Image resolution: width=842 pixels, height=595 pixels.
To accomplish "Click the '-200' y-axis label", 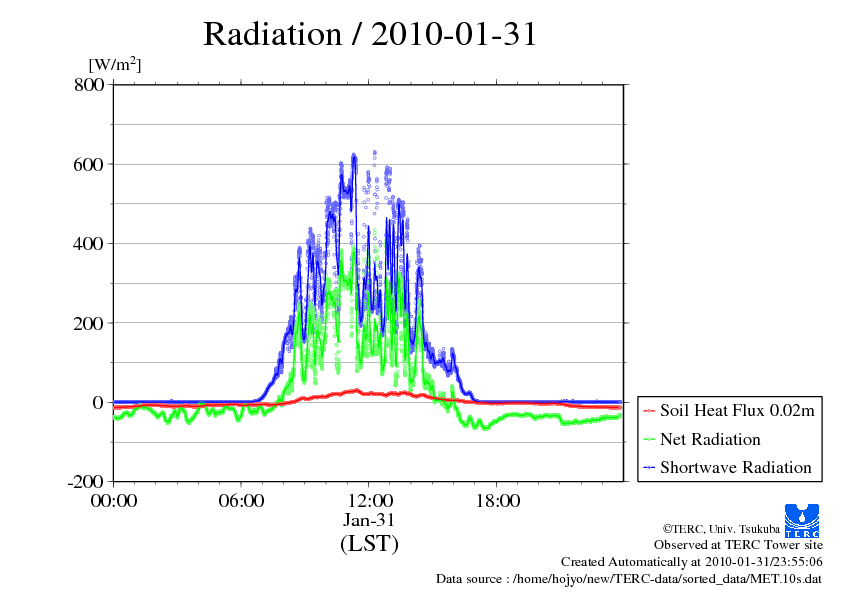I will (x=85, y=482).
